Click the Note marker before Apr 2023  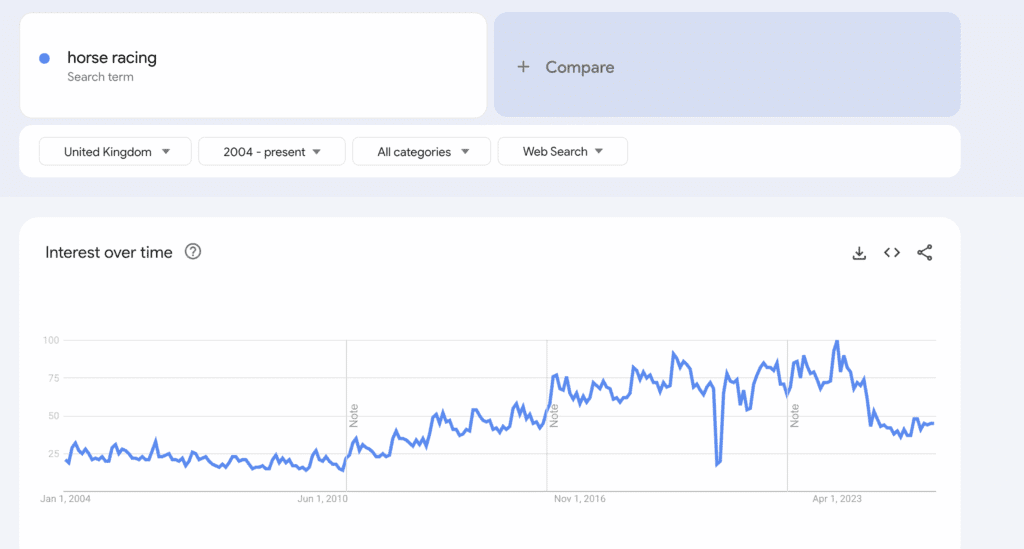pyautogui.click(x=795, y=415)
